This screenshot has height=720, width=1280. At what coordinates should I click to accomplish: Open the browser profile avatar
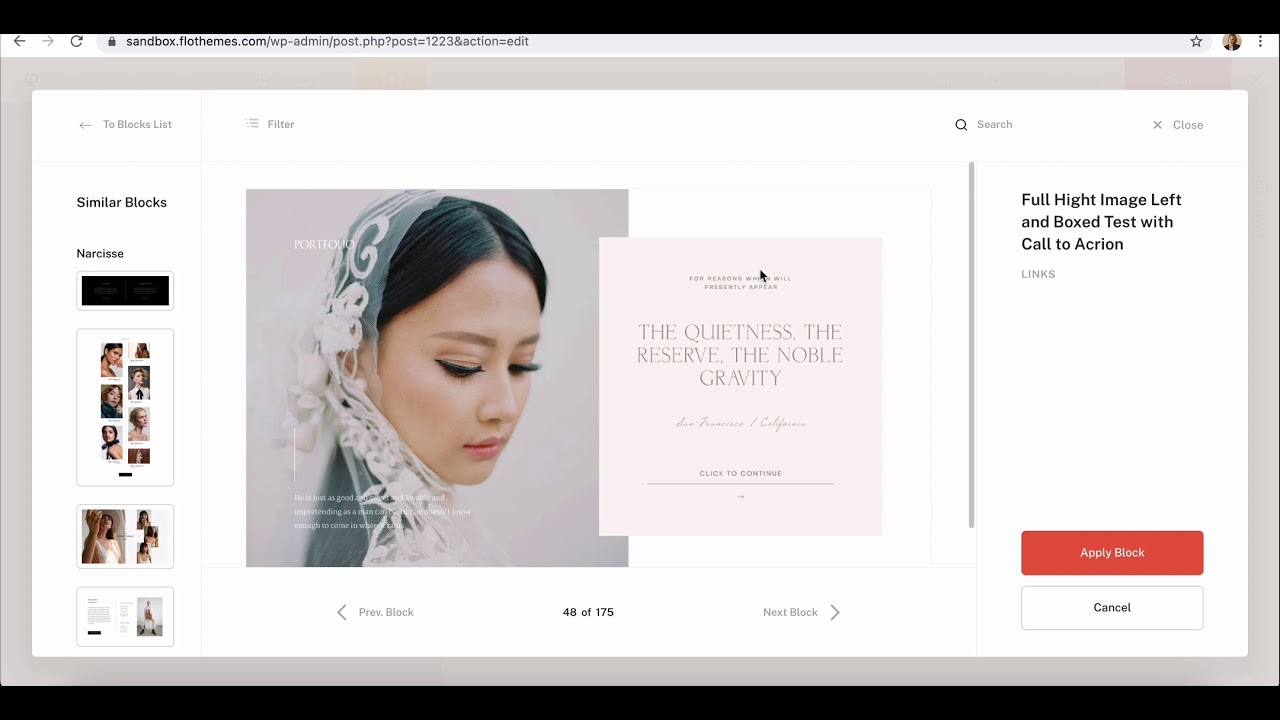[x=1232, y=41]
